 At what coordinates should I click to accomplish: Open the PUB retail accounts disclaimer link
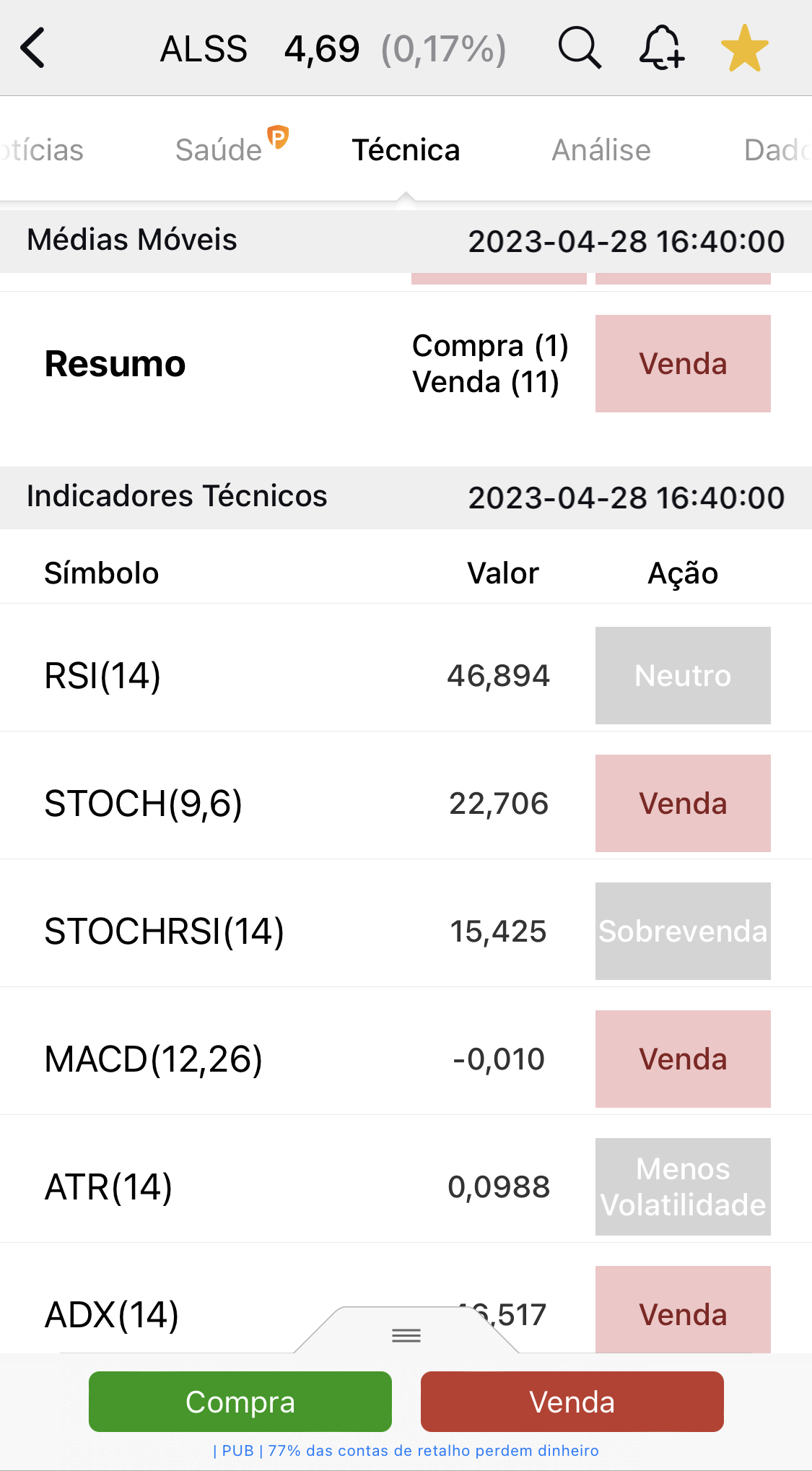[406, 1451]
